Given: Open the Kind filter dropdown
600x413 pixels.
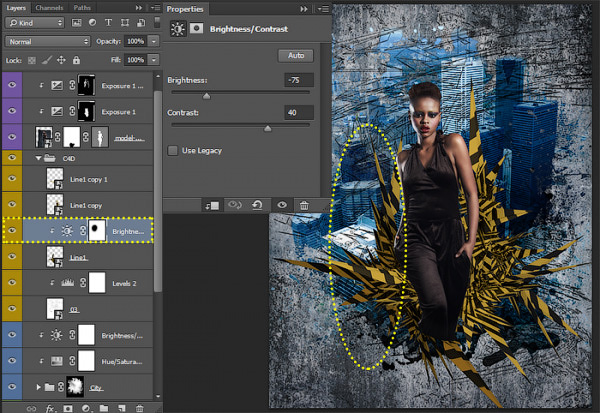Looking at the screenshot, I should point(34,23).
